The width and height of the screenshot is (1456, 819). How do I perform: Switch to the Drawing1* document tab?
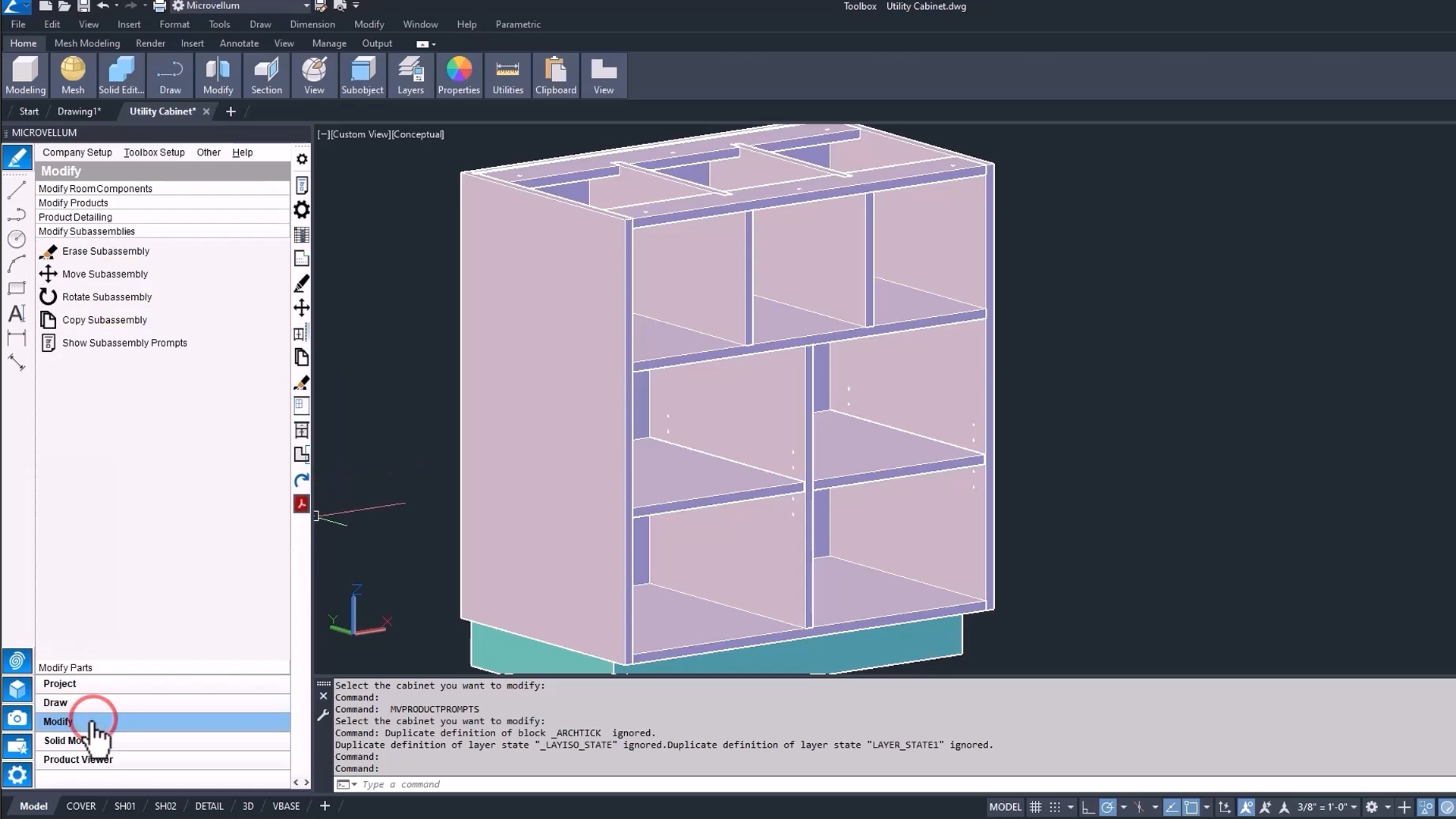coord(79,111)
